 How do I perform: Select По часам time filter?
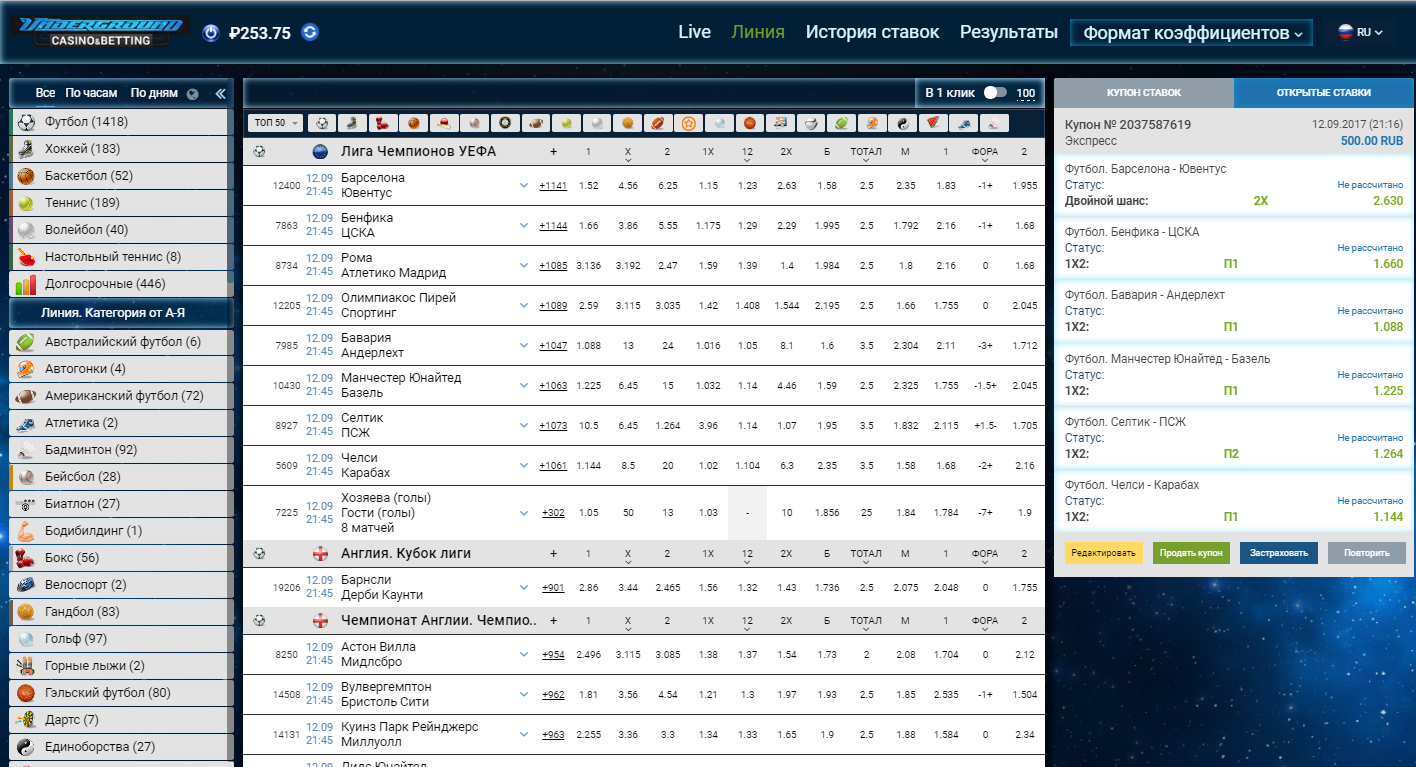click(x=91, y=93)
